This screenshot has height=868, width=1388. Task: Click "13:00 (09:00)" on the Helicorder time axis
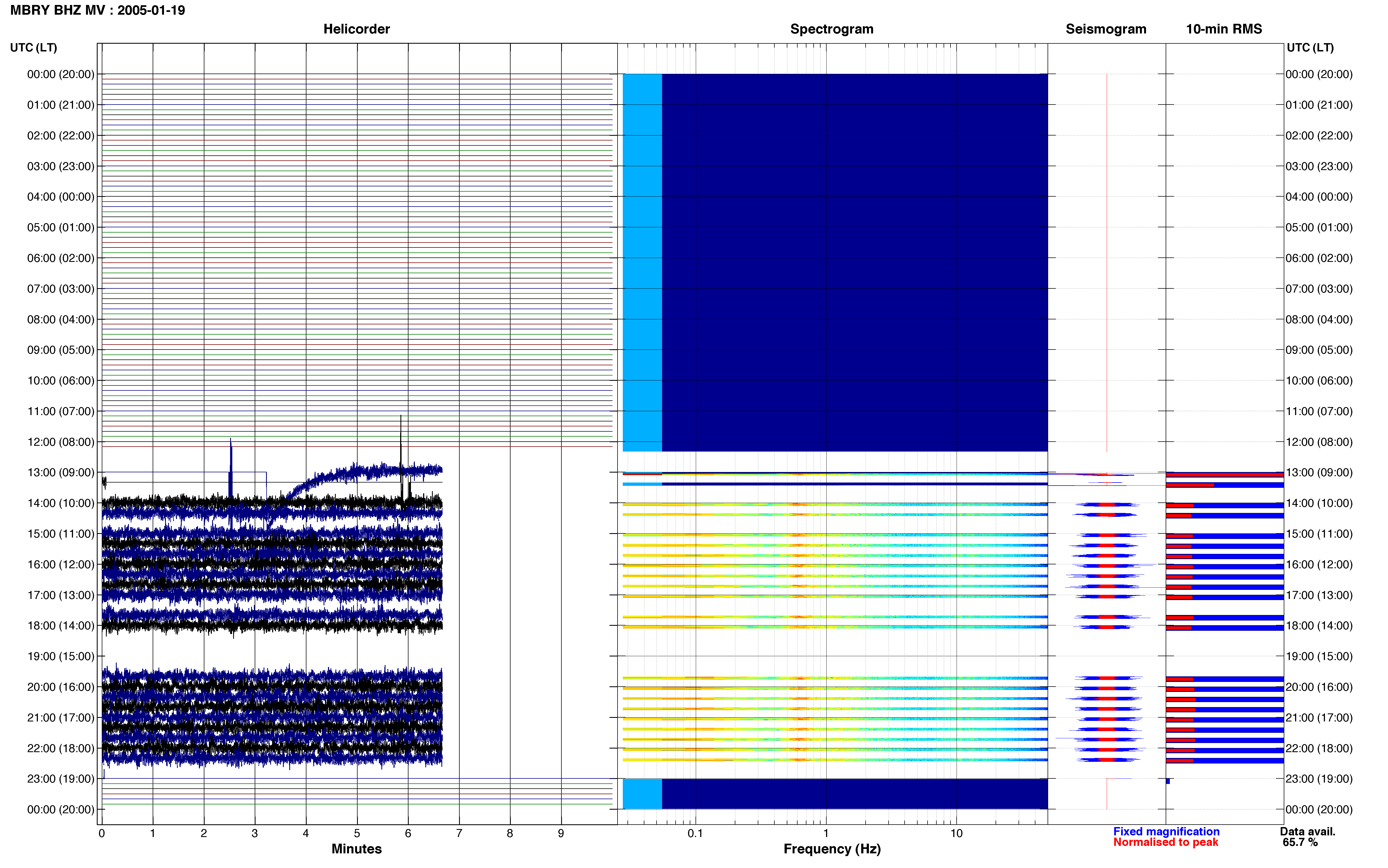(x=61, y=473)
